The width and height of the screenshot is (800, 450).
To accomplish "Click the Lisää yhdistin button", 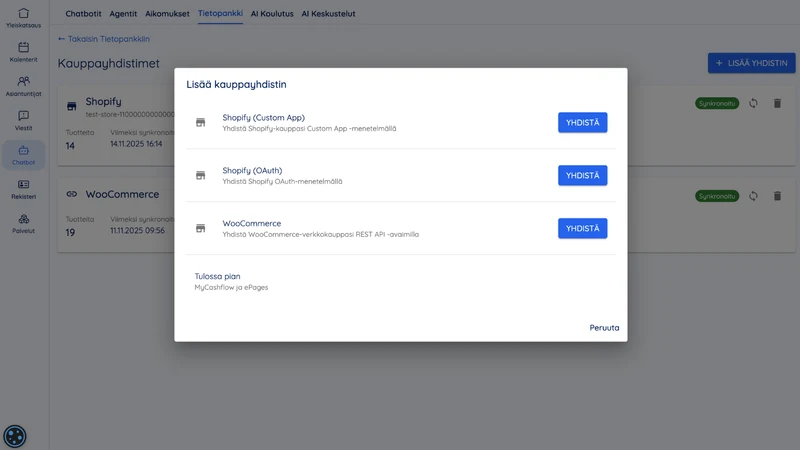I will (751, 63).
